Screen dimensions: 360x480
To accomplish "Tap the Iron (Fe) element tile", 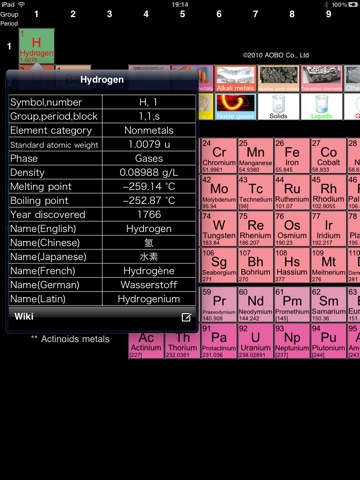I will coord(292,156).
